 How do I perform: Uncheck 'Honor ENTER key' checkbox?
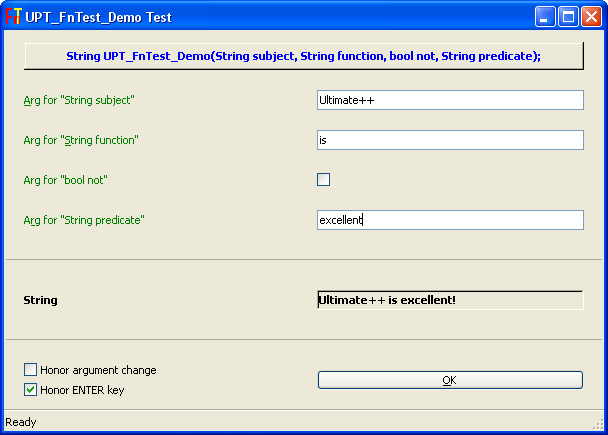pos(31,390)
